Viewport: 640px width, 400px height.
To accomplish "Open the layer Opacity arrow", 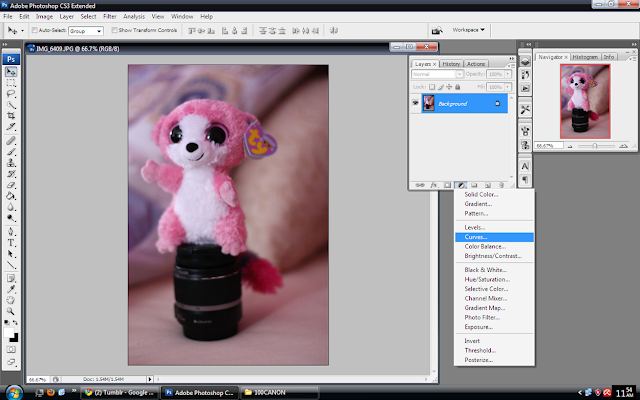I will [508, 74].
